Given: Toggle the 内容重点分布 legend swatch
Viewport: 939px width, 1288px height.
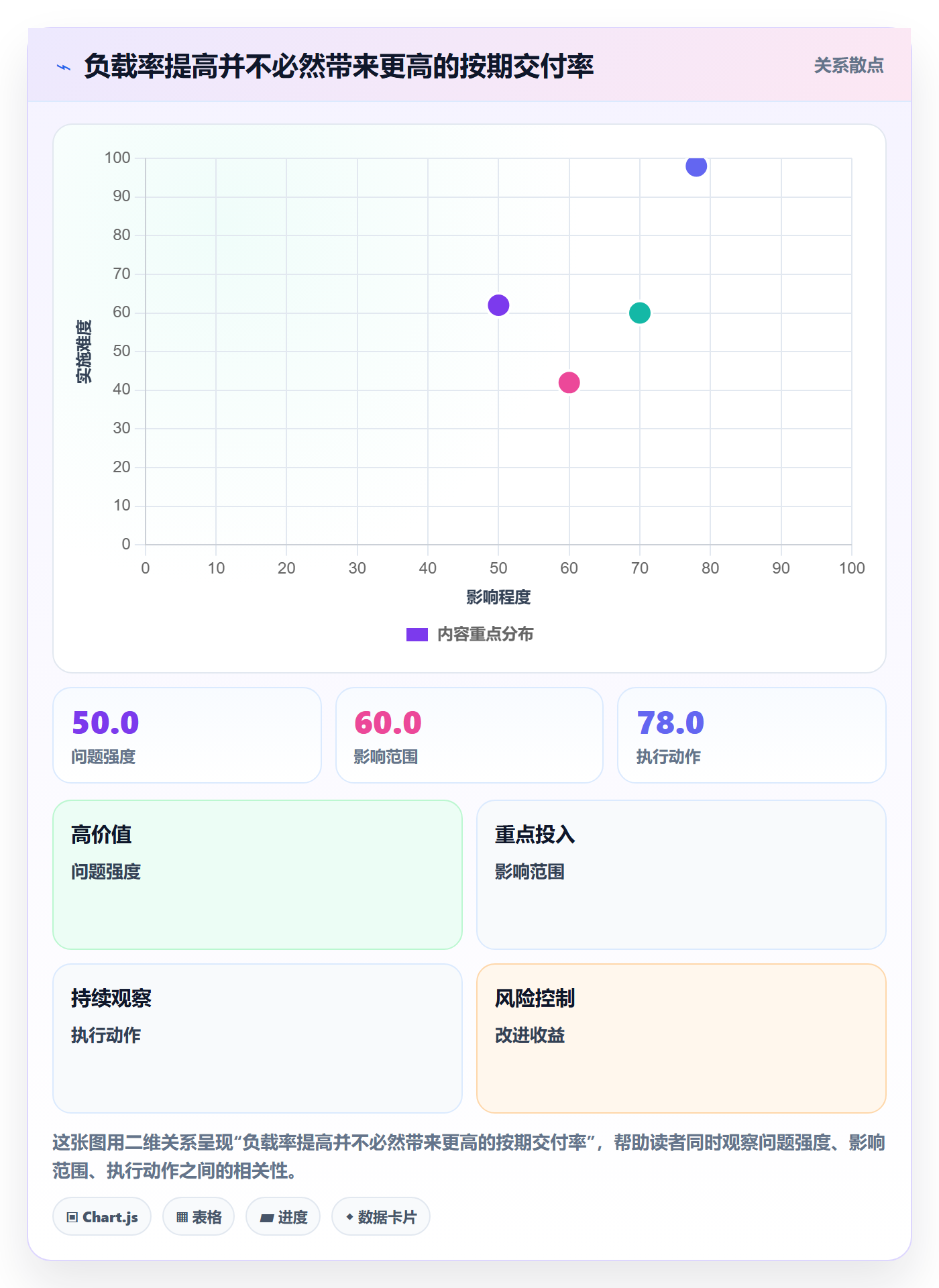Looking at the screenshot, I should pyautogui.click(x=417, y=635).
